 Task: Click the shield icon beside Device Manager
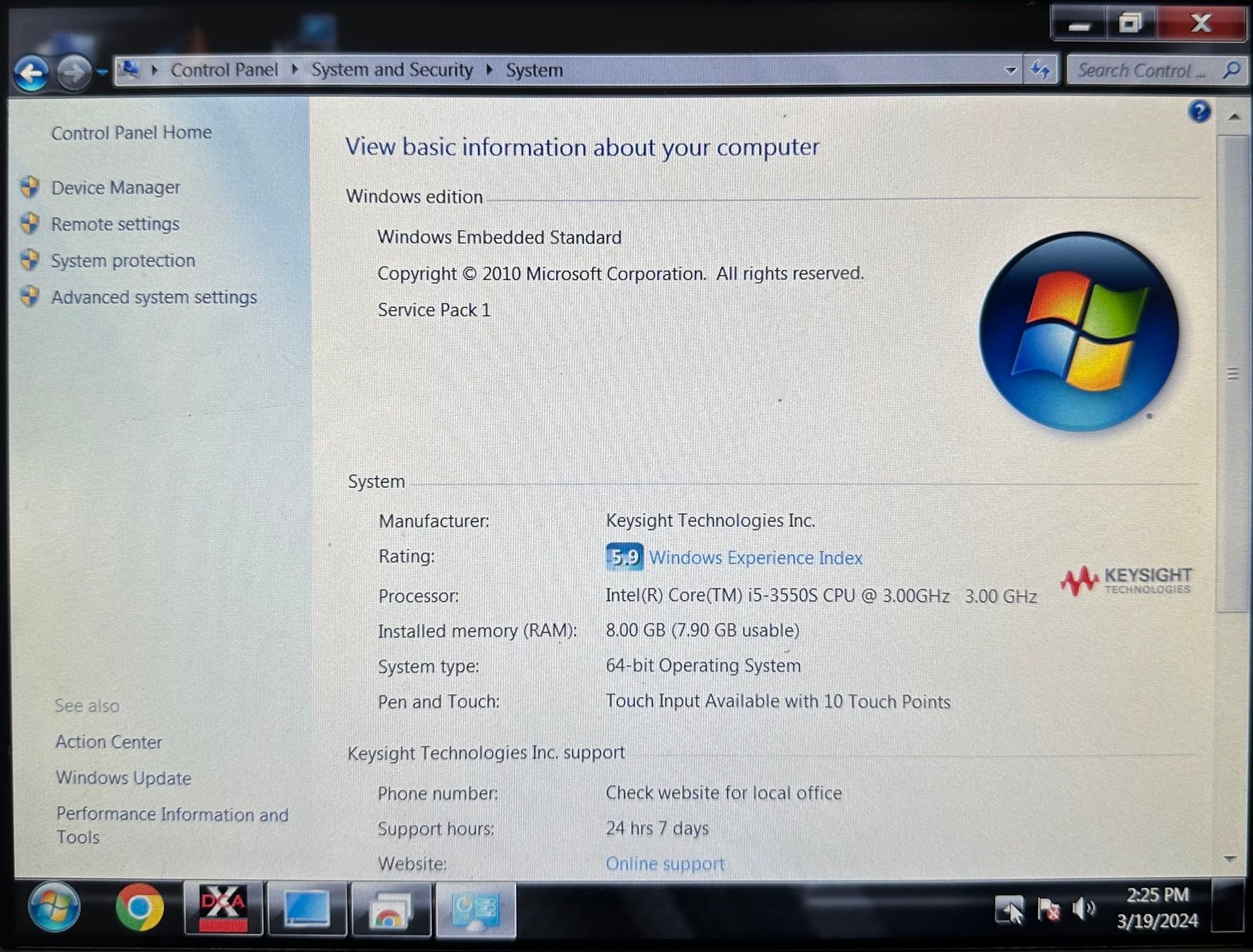(x=31, y=187)
